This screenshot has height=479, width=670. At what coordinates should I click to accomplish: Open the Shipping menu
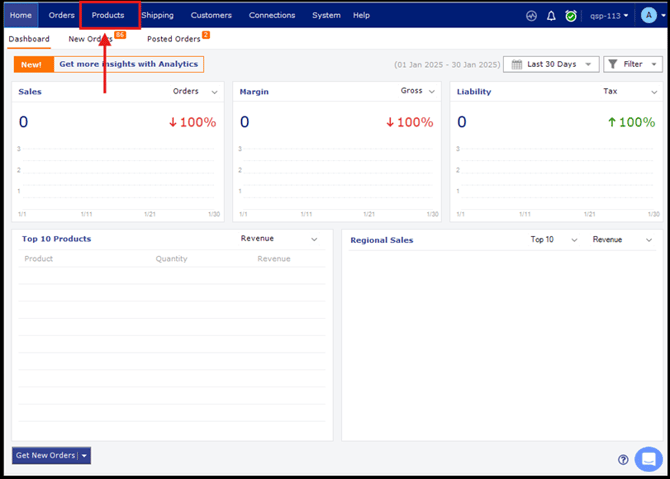157,15
